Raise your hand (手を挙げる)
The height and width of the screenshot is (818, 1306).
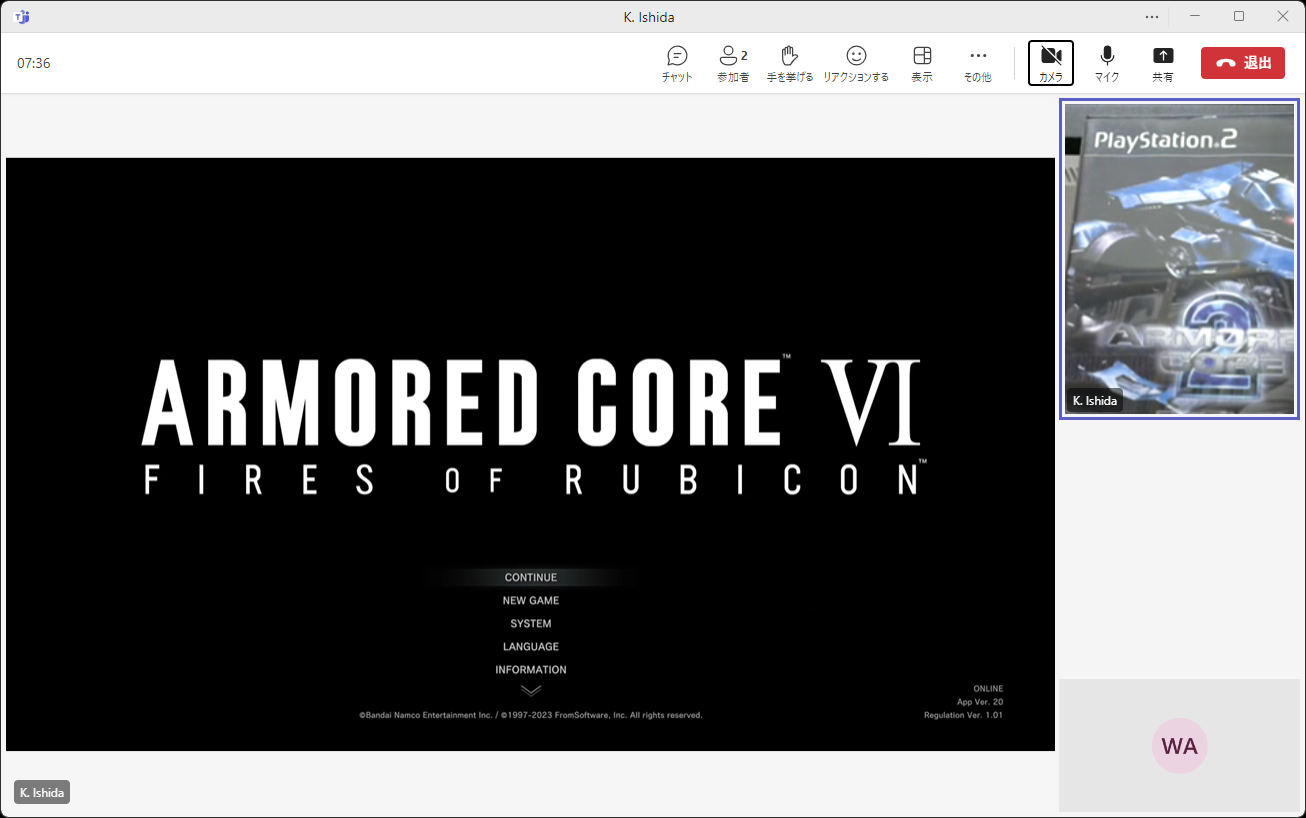(789, 63)
